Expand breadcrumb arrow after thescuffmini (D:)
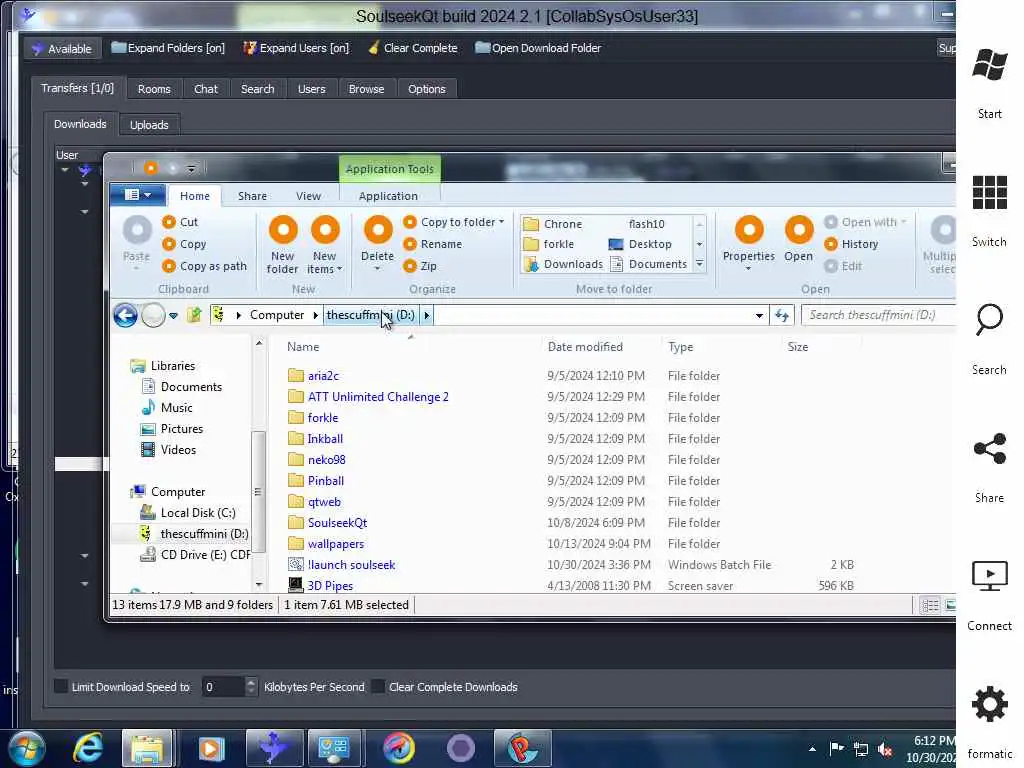Image resolution: width=1024 pixels, height=768 pixels. click(x=426, y=315)
